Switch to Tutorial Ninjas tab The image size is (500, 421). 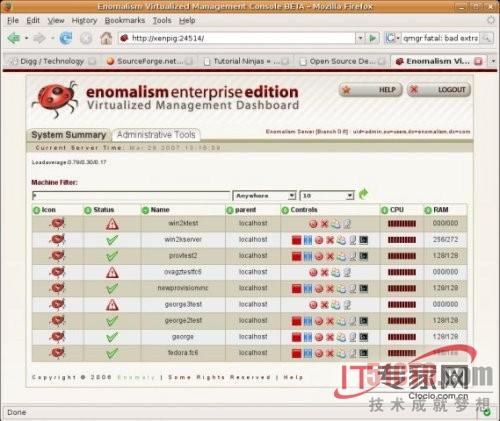(x=246, y=61)
